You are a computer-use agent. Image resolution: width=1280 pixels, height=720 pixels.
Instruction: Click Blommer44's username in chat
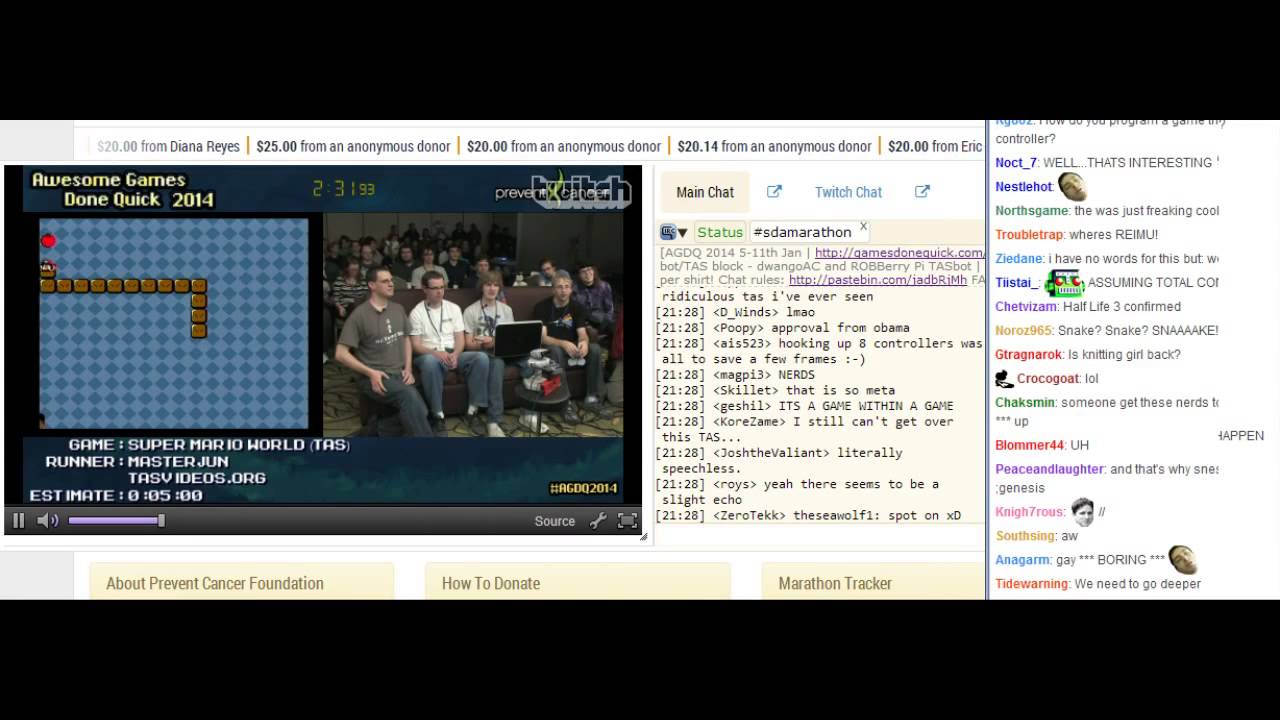[x=1029, y=445]
